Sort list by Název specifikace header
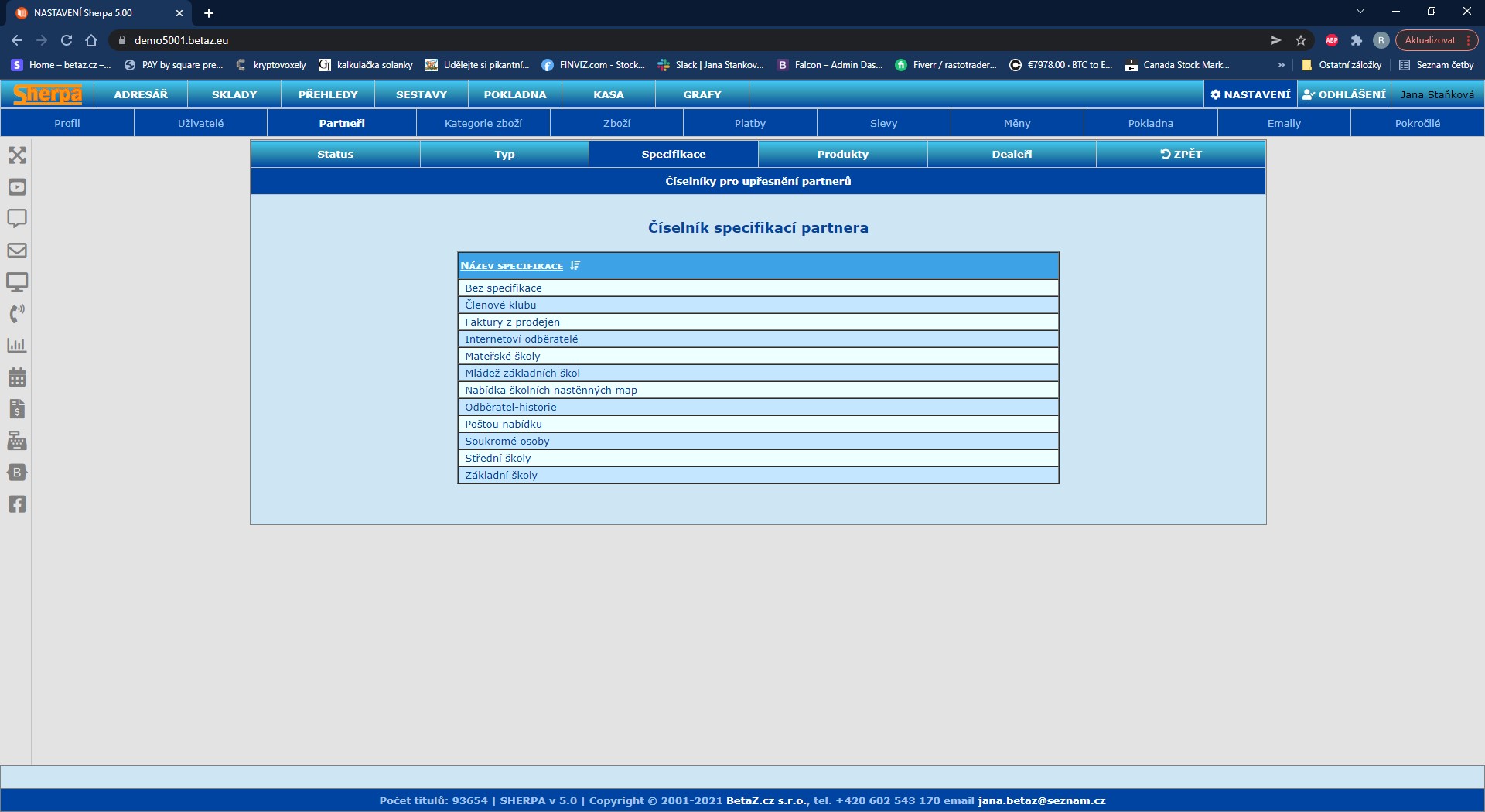This screenshot has width=1485, height=812. (512, 266)
